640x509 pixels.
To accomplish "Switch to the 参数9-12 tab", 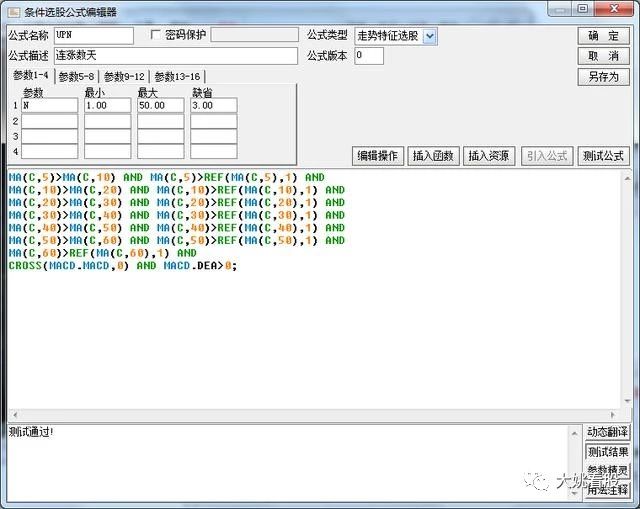I will tap(124, 76).
